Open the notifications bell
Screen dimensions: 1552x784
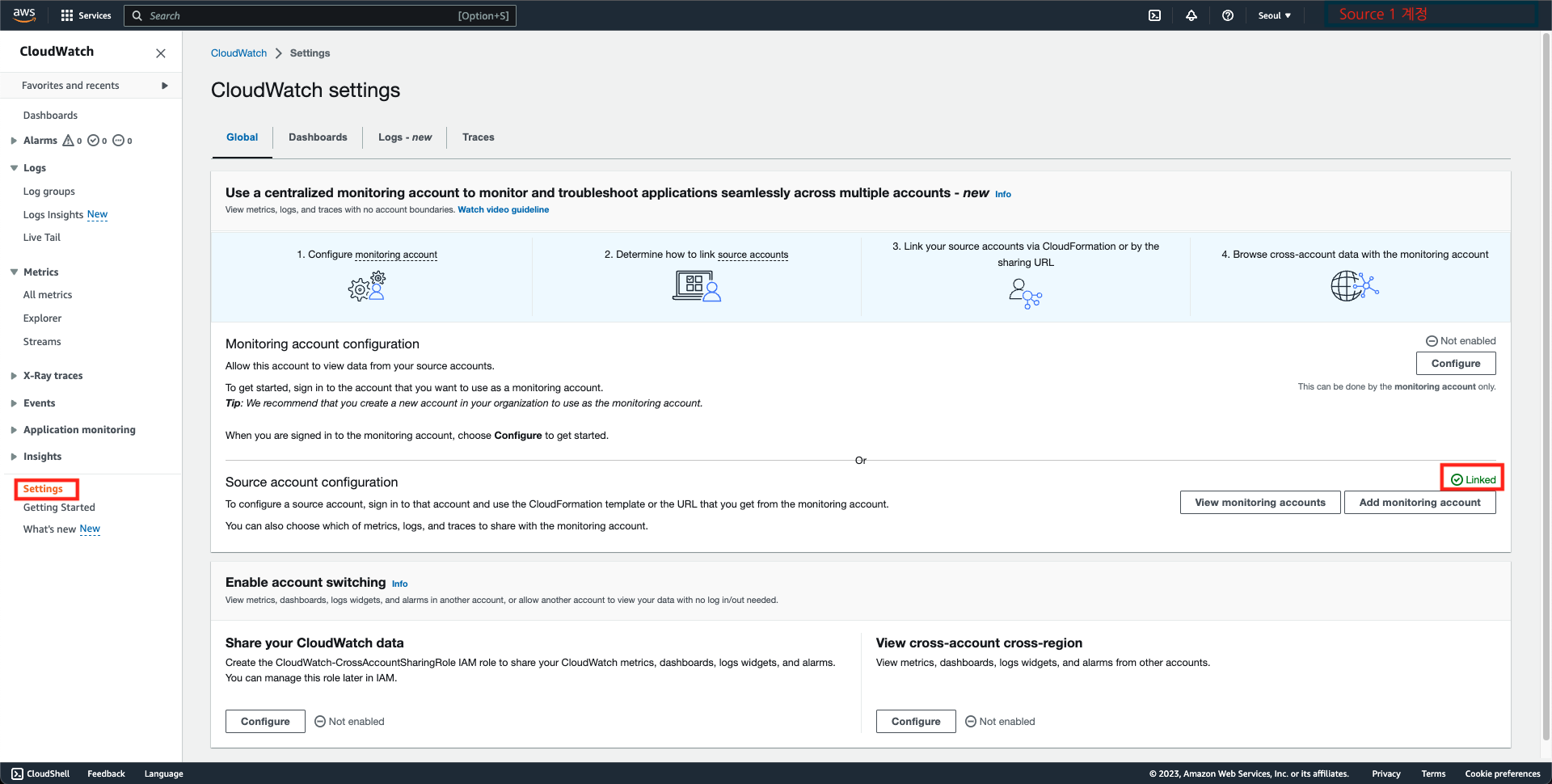[x=1191, y=15]
